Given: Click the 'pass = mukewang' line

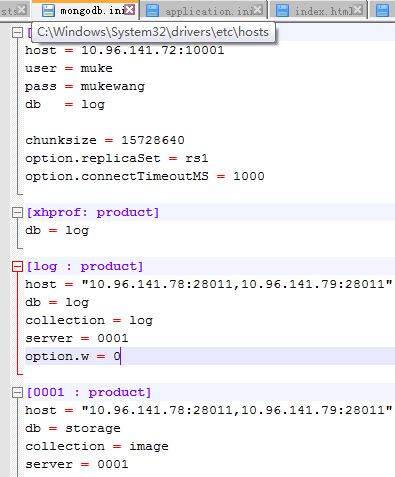Looking at the screenshot, I should pyautogui.click(x=85, y=86).
